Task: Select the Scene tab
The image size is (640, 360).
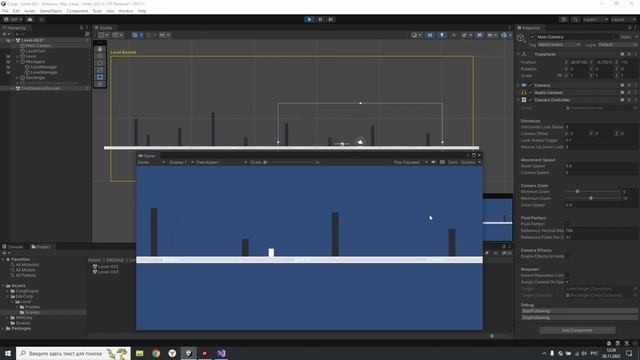Action: [104, 28]
